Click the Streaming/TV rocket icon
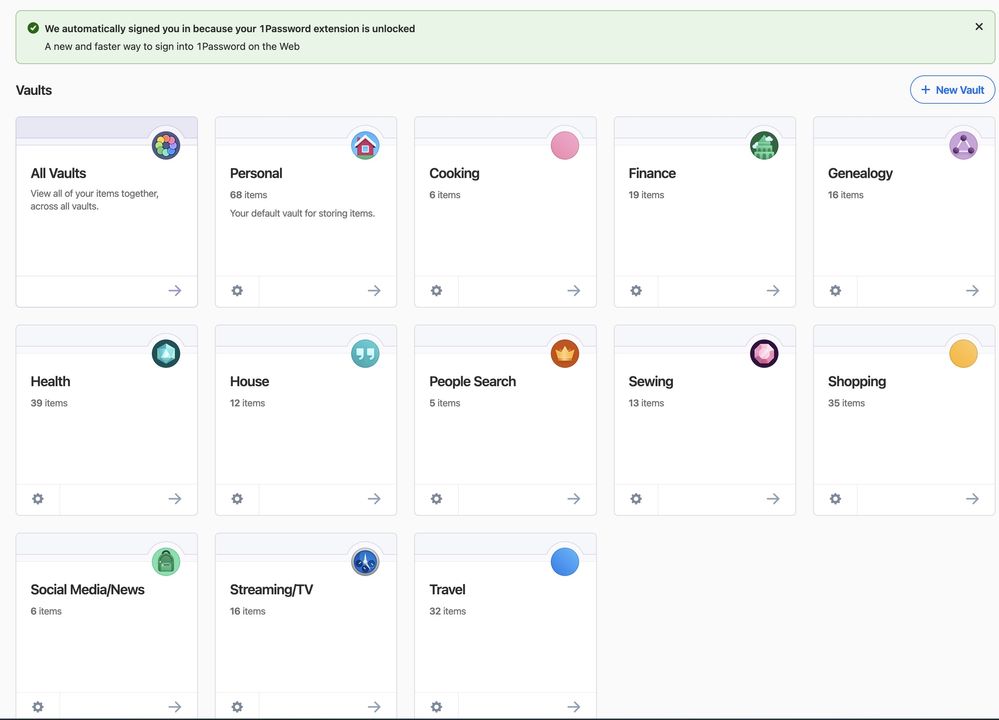Image resolution: width=999 pixels, height=720 pixels. click(365, 562)
